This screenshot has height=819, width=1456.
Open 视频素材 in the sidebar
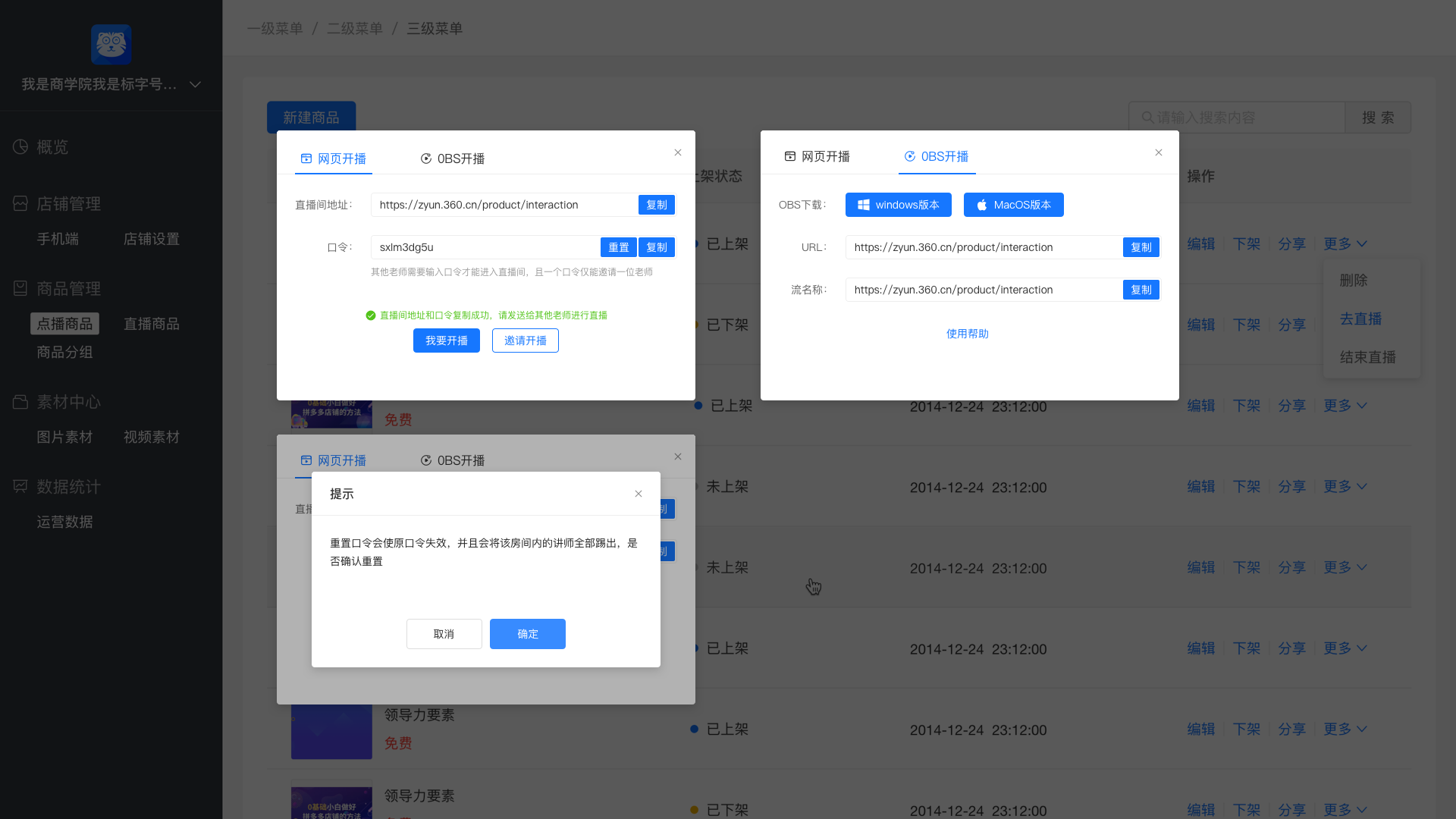pos(152,437)
